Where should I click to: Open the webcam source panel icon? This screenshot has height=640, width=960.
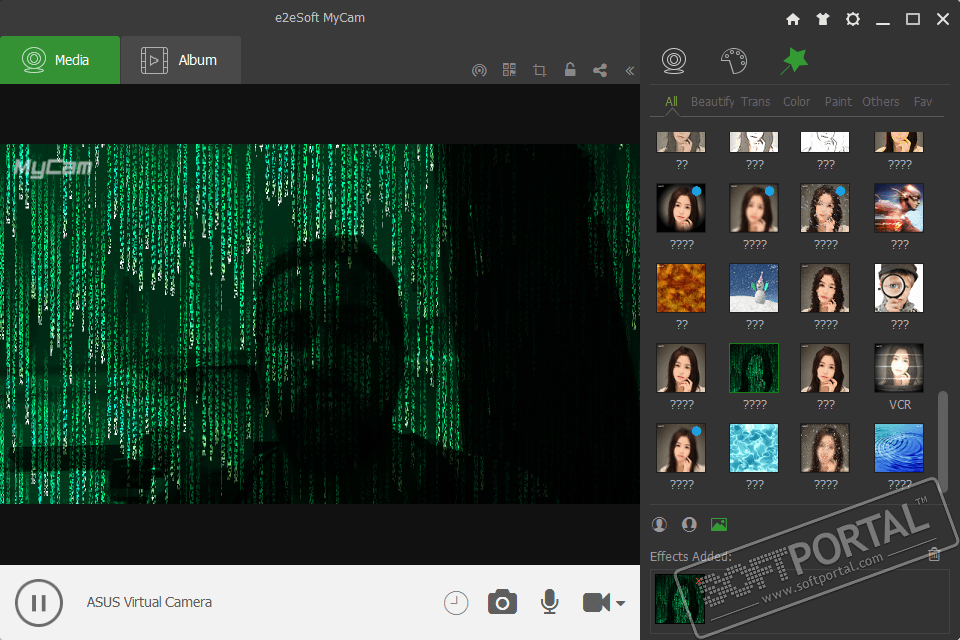point(674,61)
